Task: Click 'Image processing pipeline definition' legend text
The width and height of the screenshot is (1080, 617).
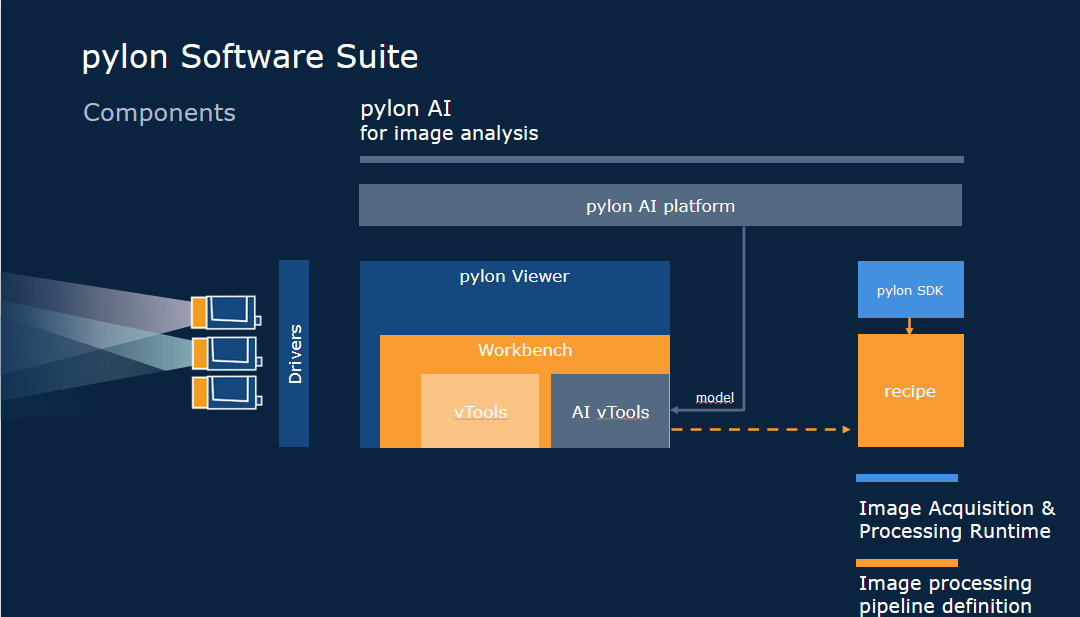Action: coord(945,594)
